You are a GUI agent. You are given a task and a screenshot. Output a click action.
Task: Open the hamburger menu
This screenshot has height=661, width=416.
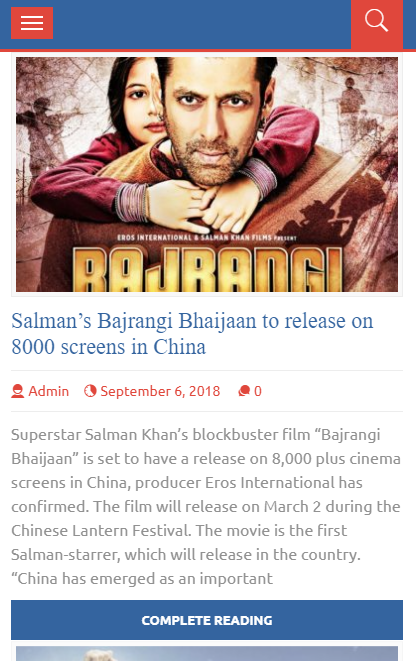(32, 23)
